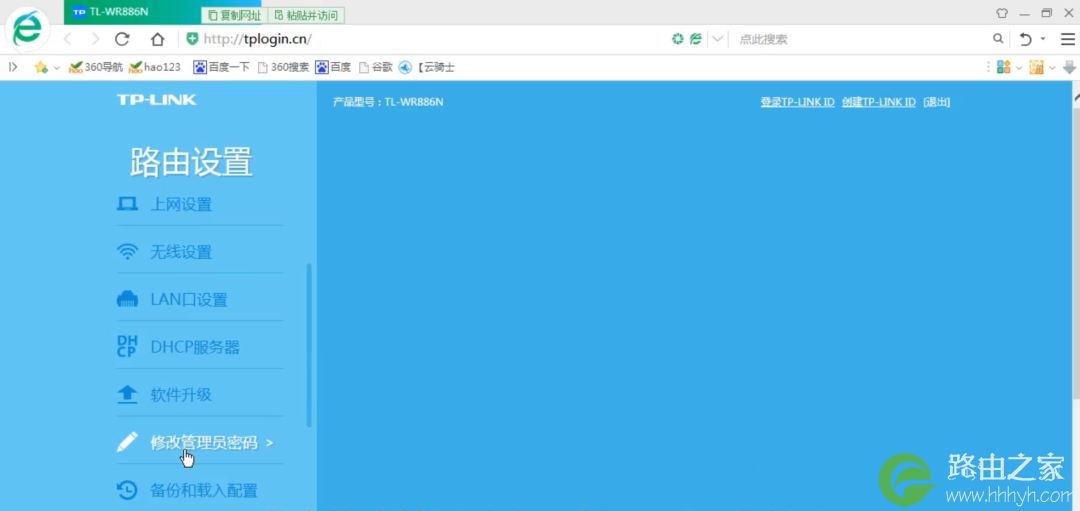The width and height of the screenshot is (1080, 511).
Task: Click the page vertical scrollbar thumb
Action: coord(1076,251)
